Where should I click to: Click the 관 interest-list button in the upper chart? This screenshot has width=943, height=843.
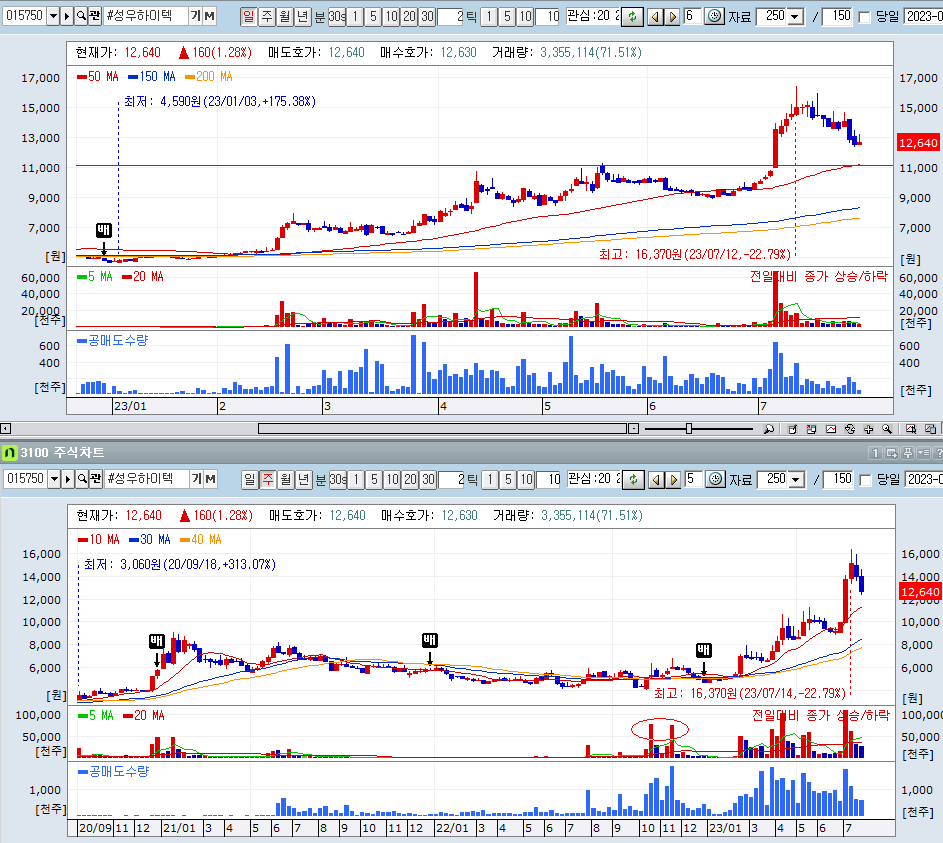[94, 16]
